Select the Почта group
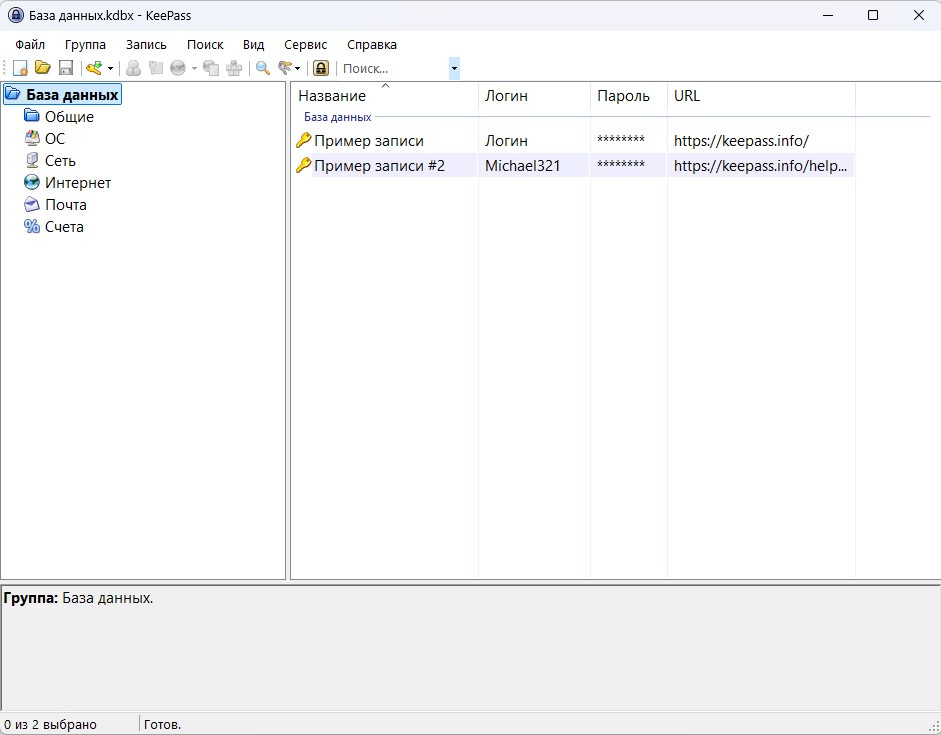Image resolution: width=941 pixels, height=735 pixels. (x=65, y=205)
